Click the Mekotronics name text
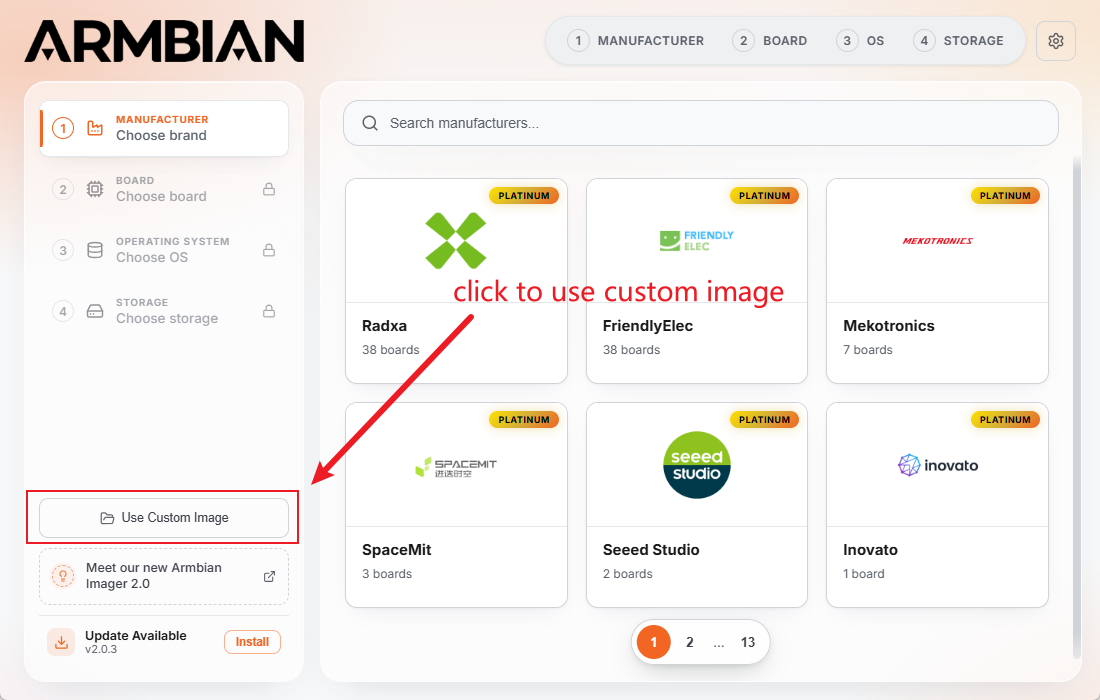The height and width of the screenshot is (700, 1100). click(889, 326)
